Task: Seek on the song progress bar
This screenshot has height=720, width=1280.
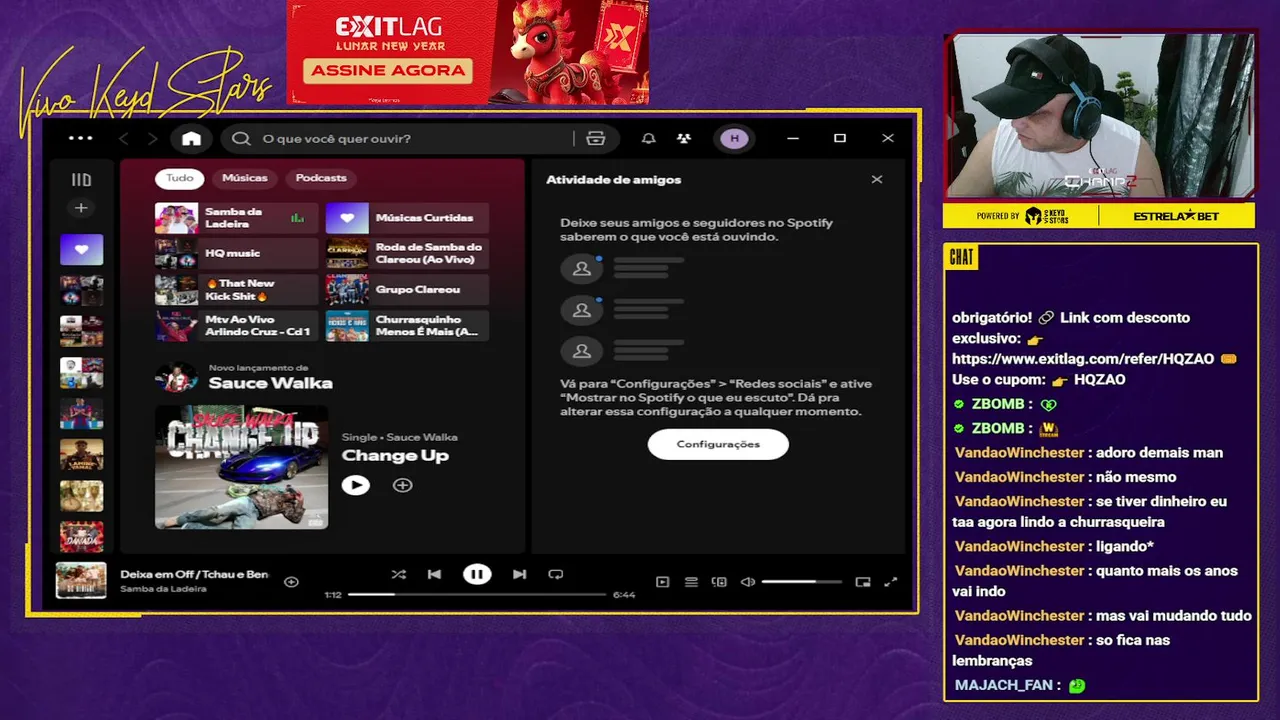Action: coord(477,594)
